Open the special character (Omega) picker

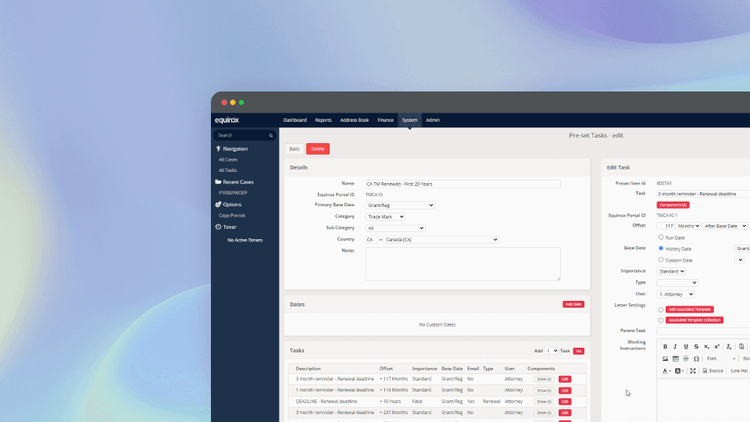(696, 358)
